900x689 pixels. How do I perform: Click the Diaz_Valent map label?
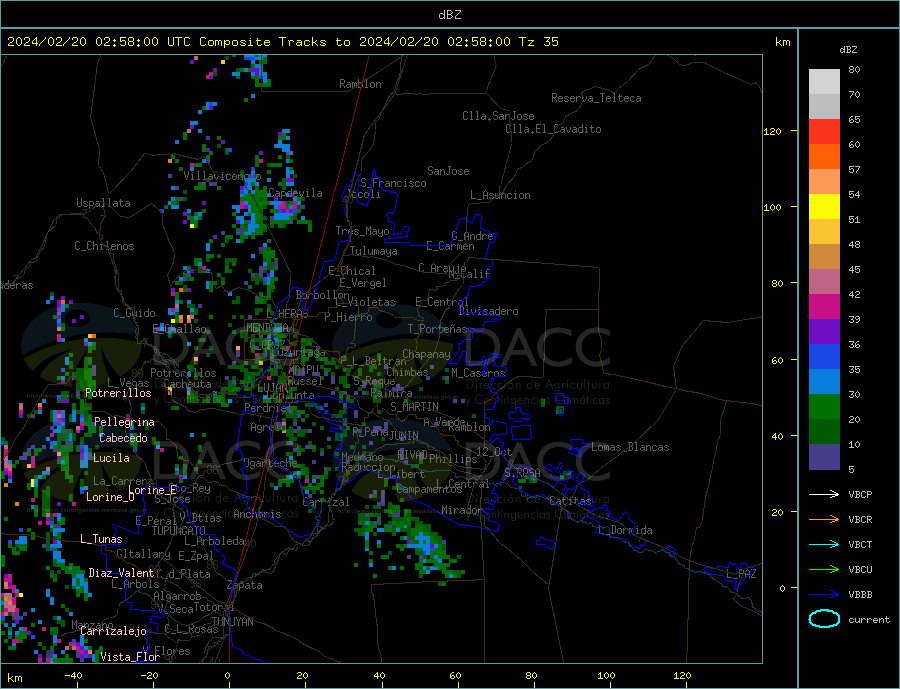121,573
